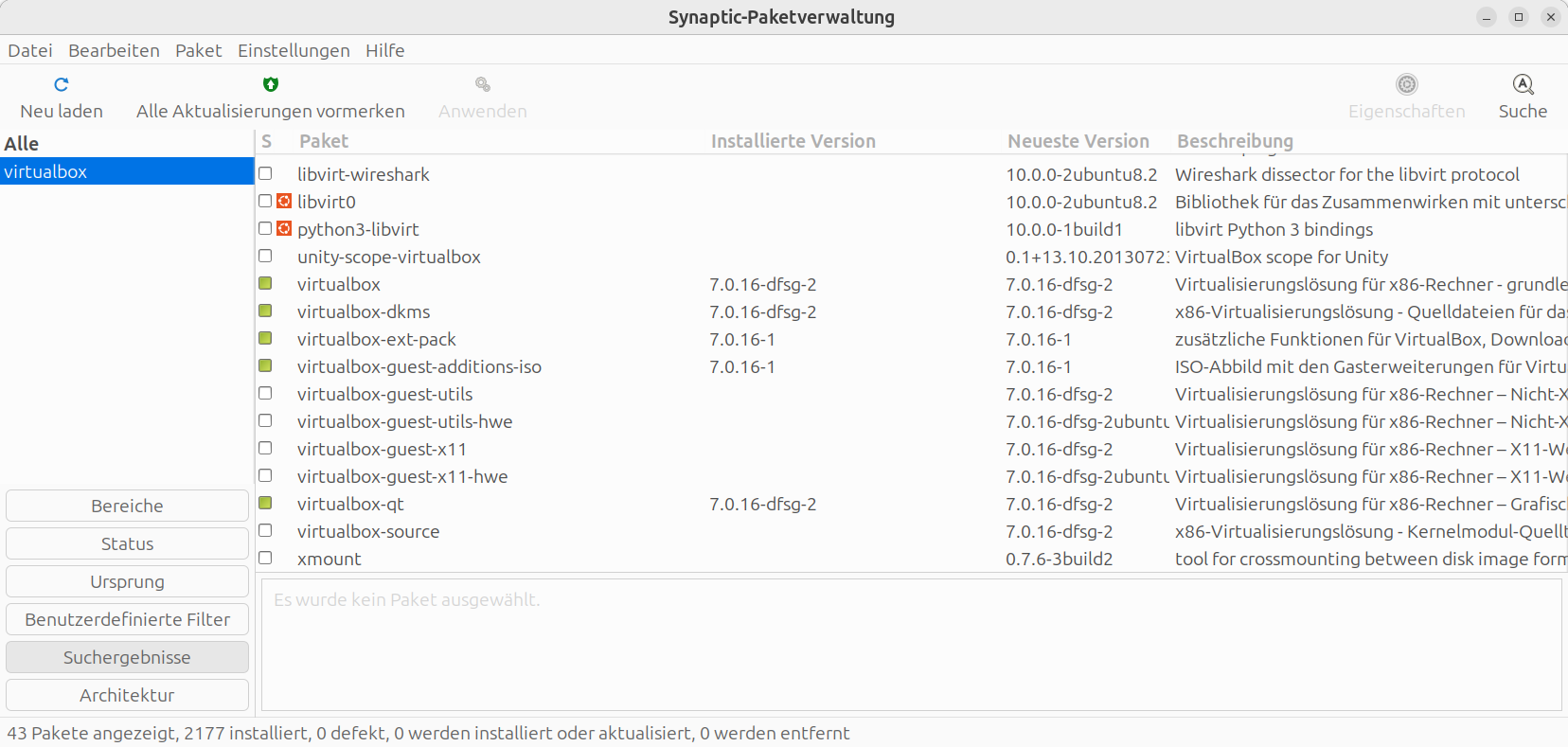This screenshot has width=1568, height=747.
Task: Toggle status box of virtualbox-source
Action: click(265, 530)
